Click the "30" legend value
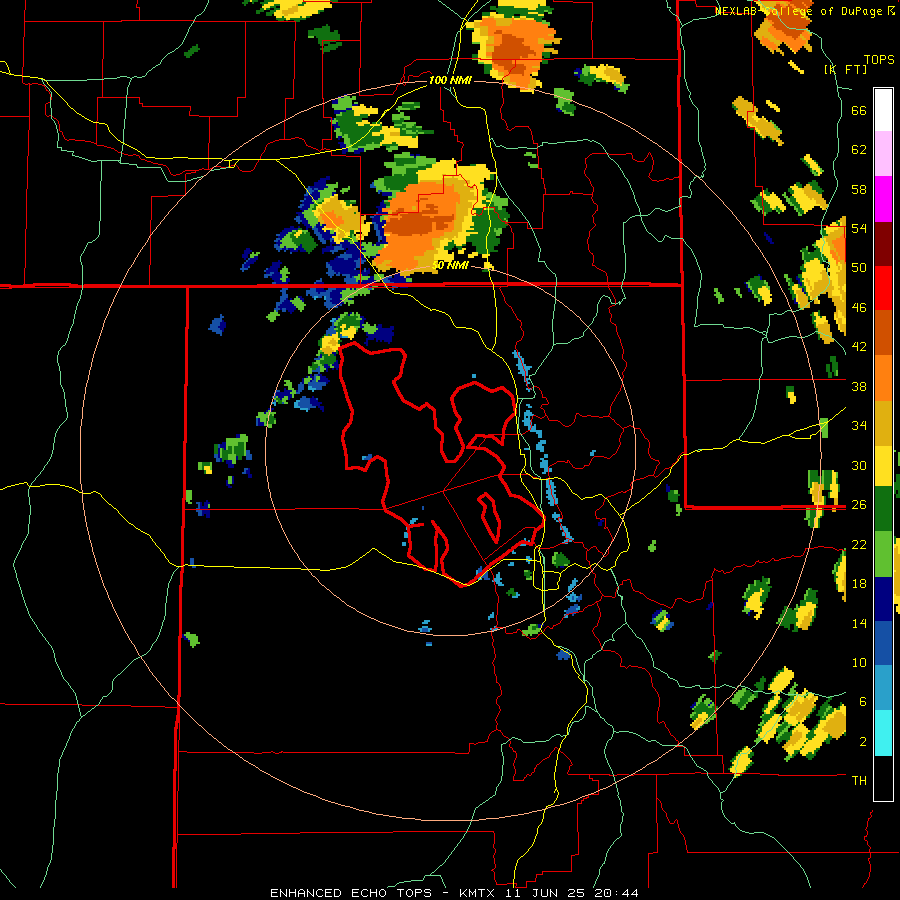 [859, 465]
